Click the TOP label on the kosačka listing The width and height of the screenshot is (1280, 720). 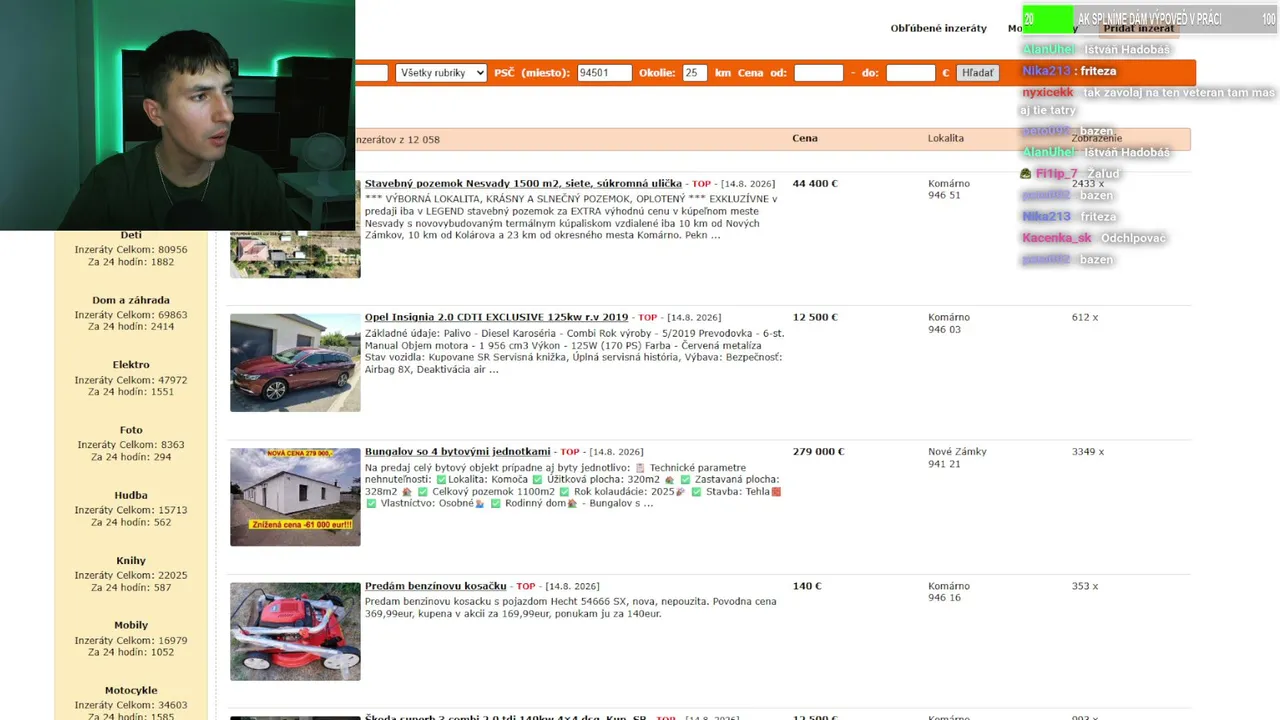click(x=526, y=586)
